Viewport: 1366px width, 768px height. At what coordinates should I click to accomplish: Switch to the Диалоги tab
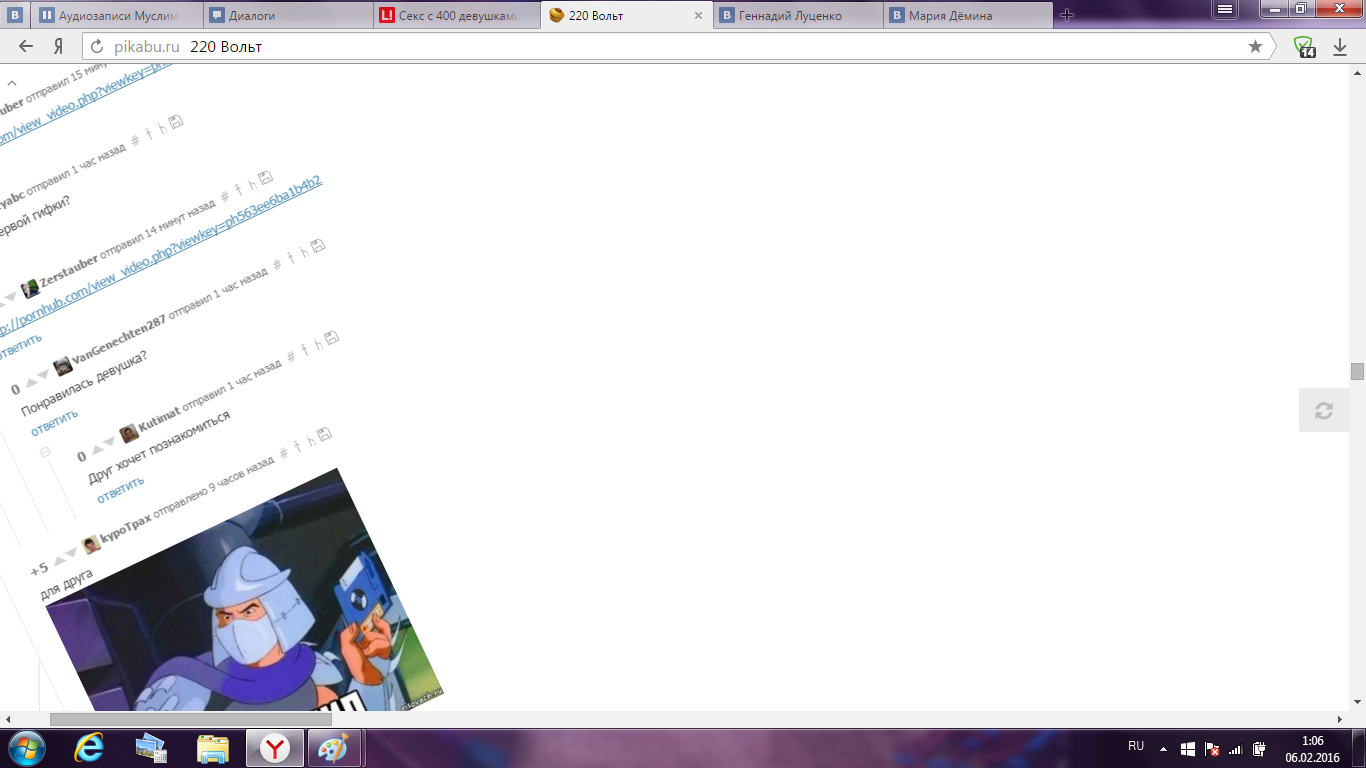289,15
